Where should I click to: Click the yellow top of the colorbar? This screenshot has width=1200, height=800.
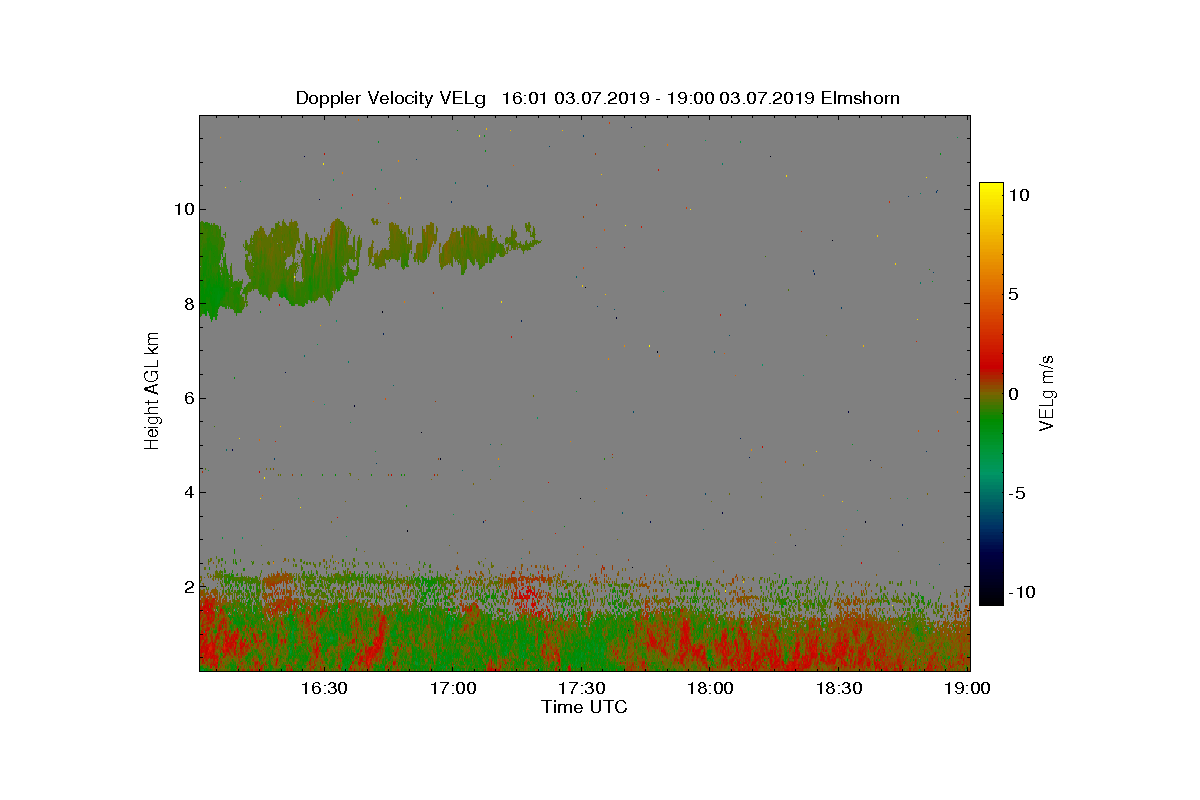coord(991,192)
